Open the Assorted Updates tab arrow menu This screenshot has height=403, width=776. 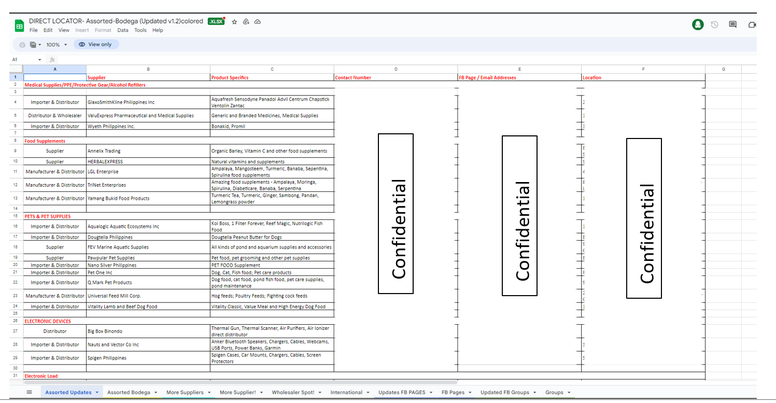pos(97,392)
